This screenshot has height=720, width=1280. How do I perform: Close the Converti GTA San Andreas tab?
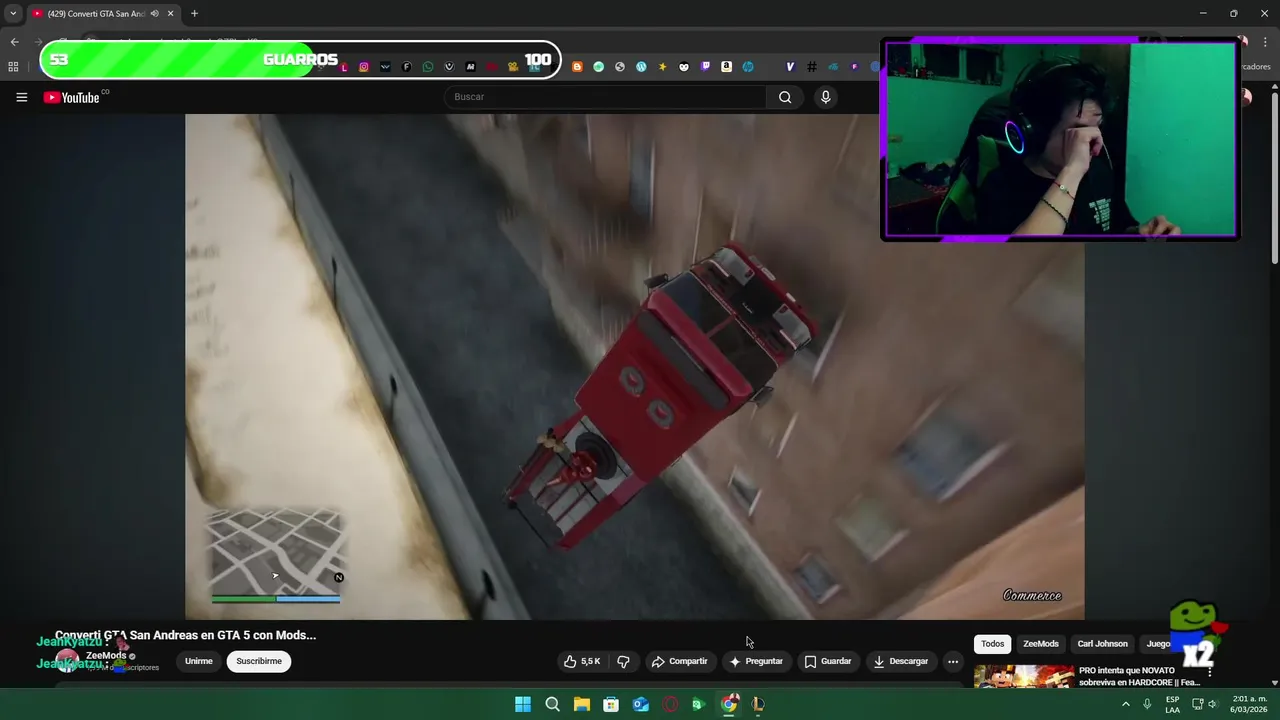[170, 14]
